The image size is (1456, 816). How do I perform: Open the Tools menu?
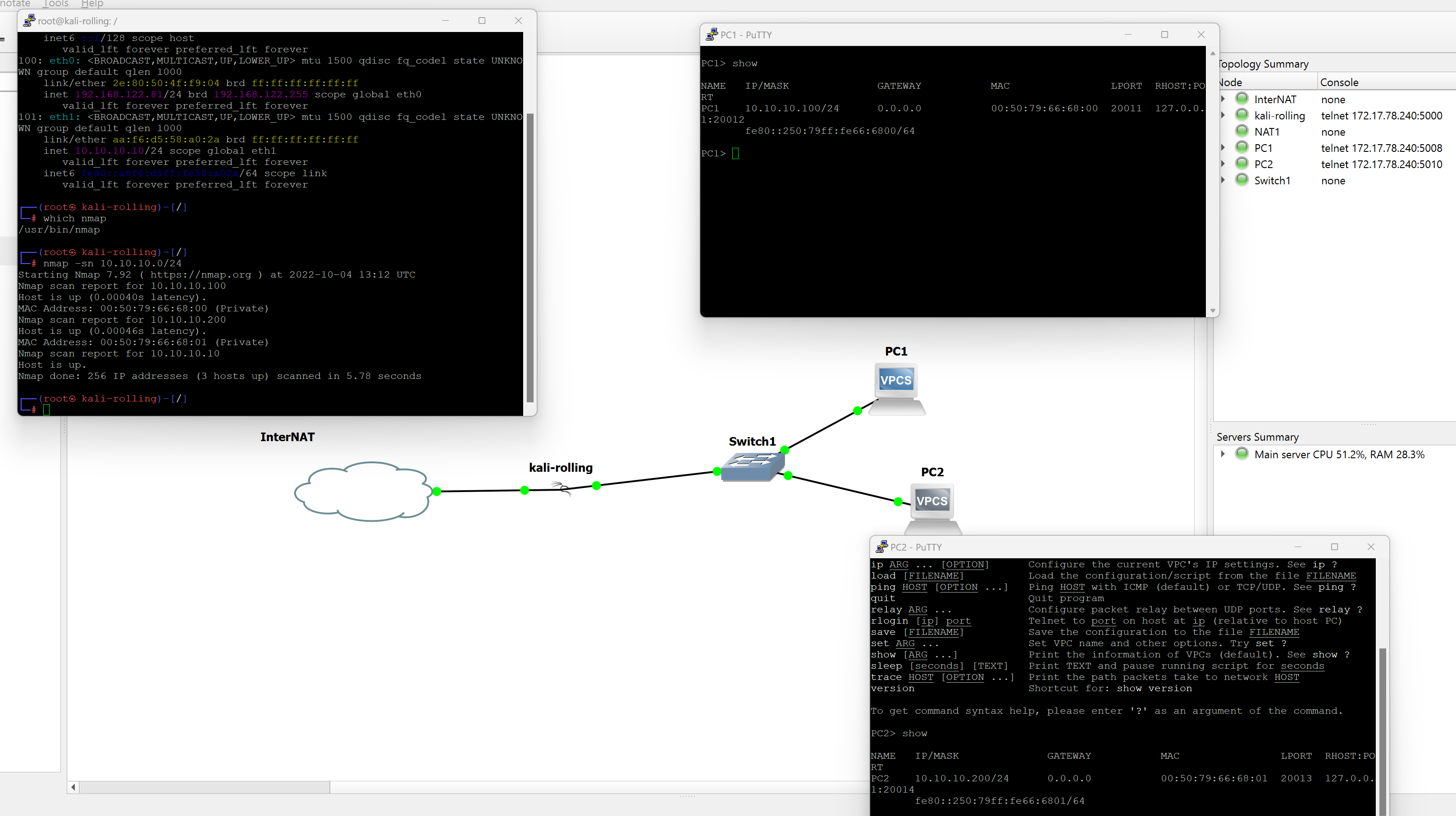(56, 4)
